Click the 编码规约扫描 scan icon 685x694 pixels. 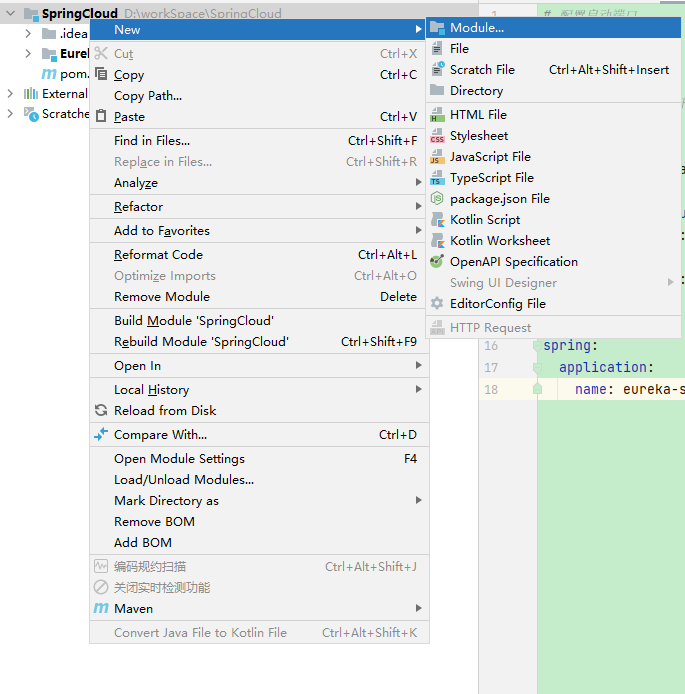[x=101, y=566]
